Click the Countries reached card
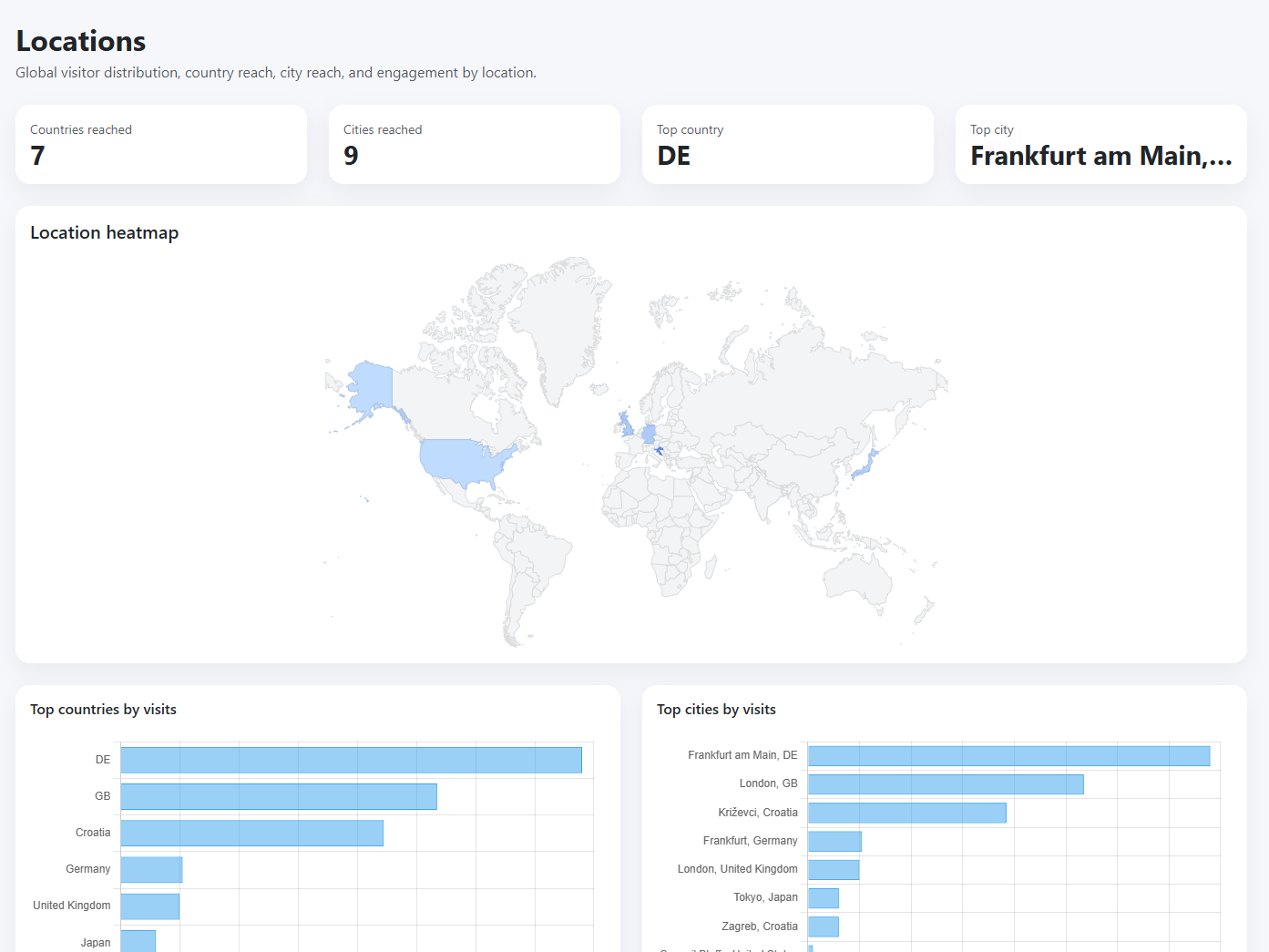This screenshot has width=1269, height=952. coord(160,144)
